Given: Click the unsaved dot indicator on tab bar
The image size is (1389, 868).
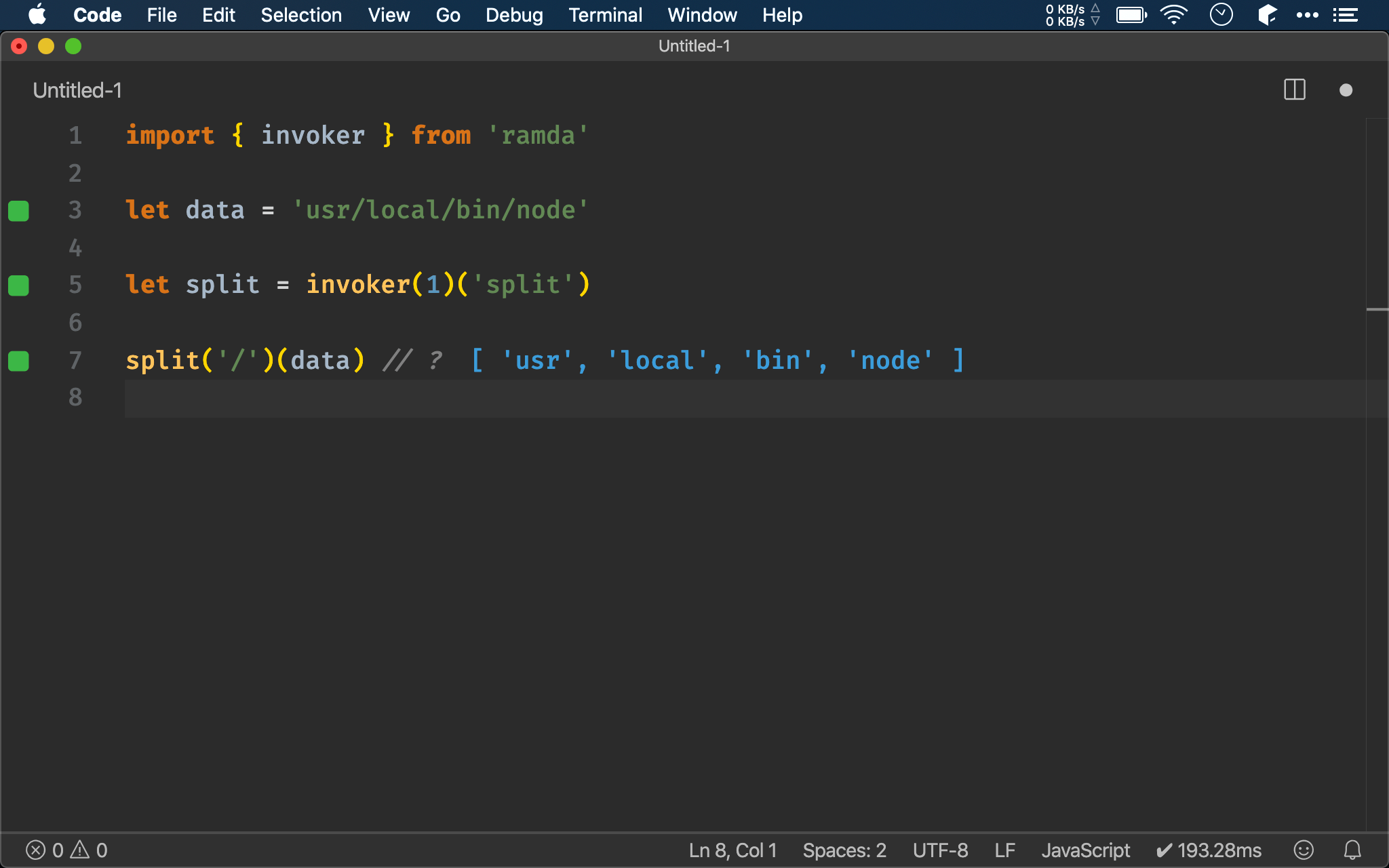Looking at the screenshot, I should click(x=1346, y=90).
